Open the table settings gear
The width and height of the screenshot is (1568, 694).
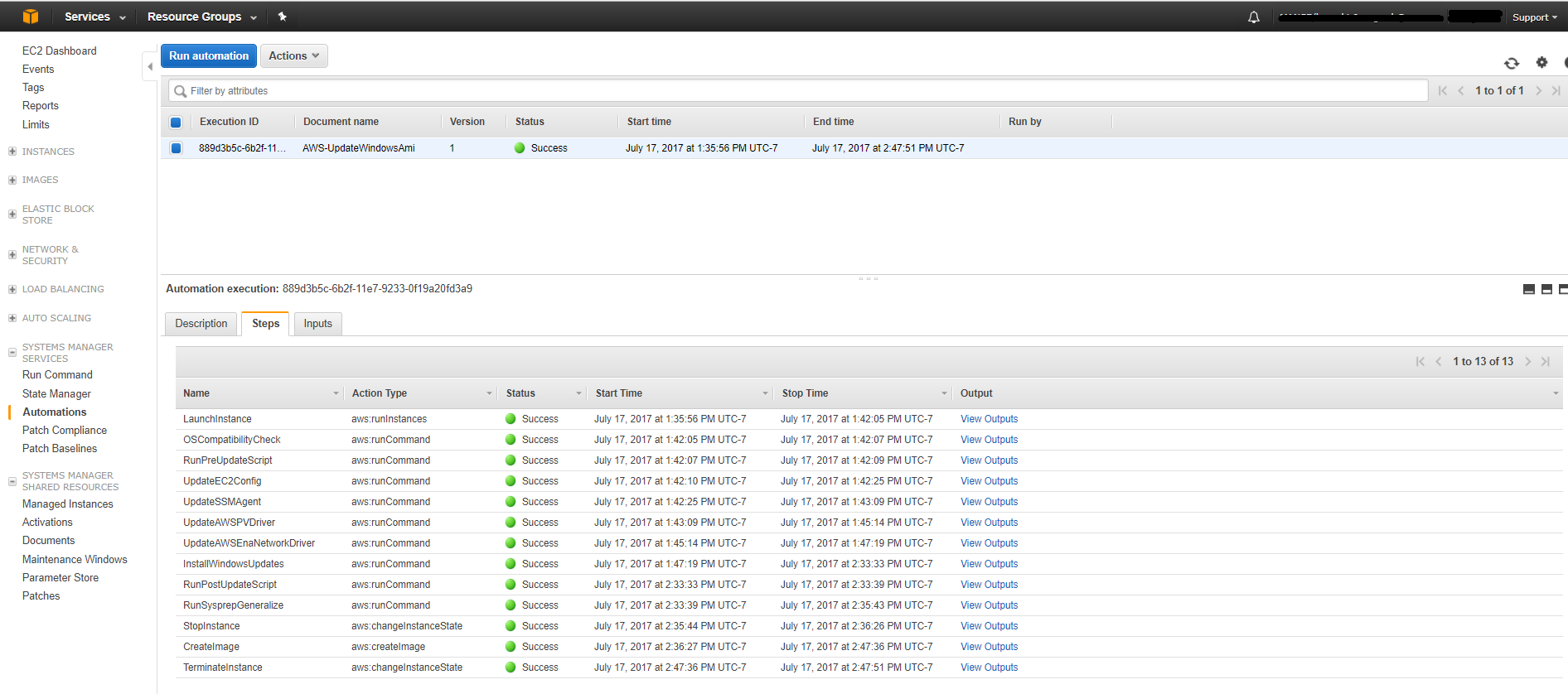pyautogui.click(x=1541, y=62)
